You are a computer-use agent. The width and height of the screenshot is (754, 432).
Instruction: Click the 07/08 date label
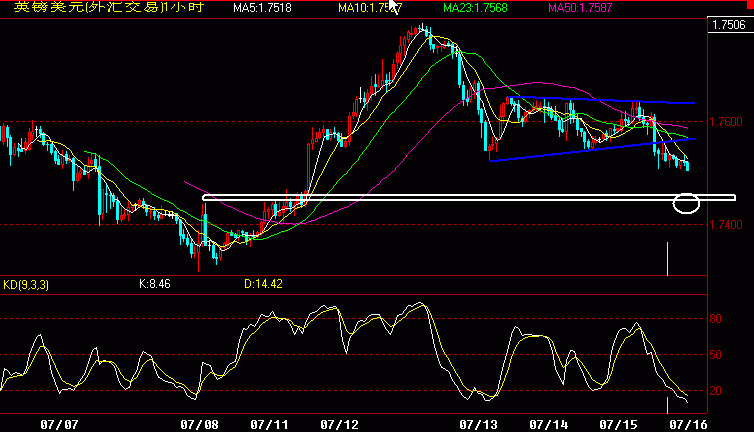pyautogui.click(x=199, y=425)
